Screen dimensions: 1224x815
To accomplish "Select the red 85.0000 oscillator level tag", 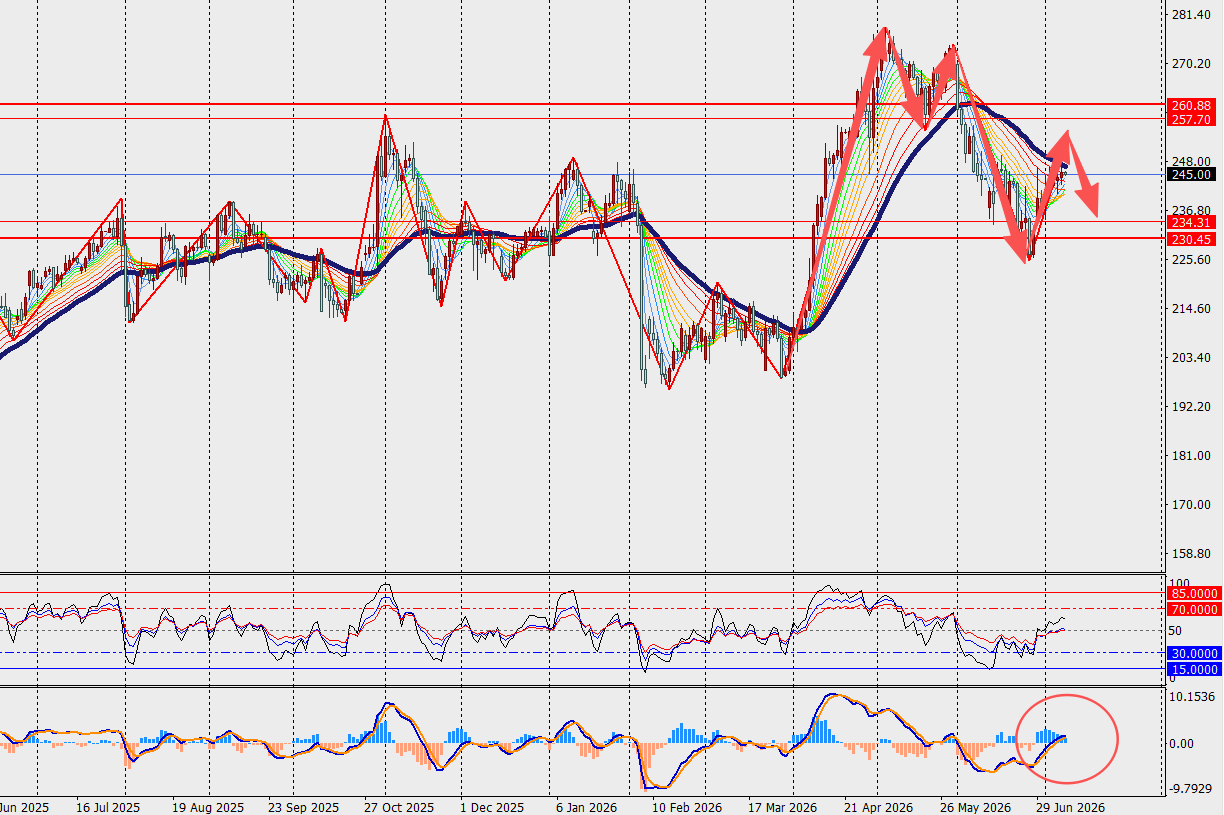I will click(1192, 593).
